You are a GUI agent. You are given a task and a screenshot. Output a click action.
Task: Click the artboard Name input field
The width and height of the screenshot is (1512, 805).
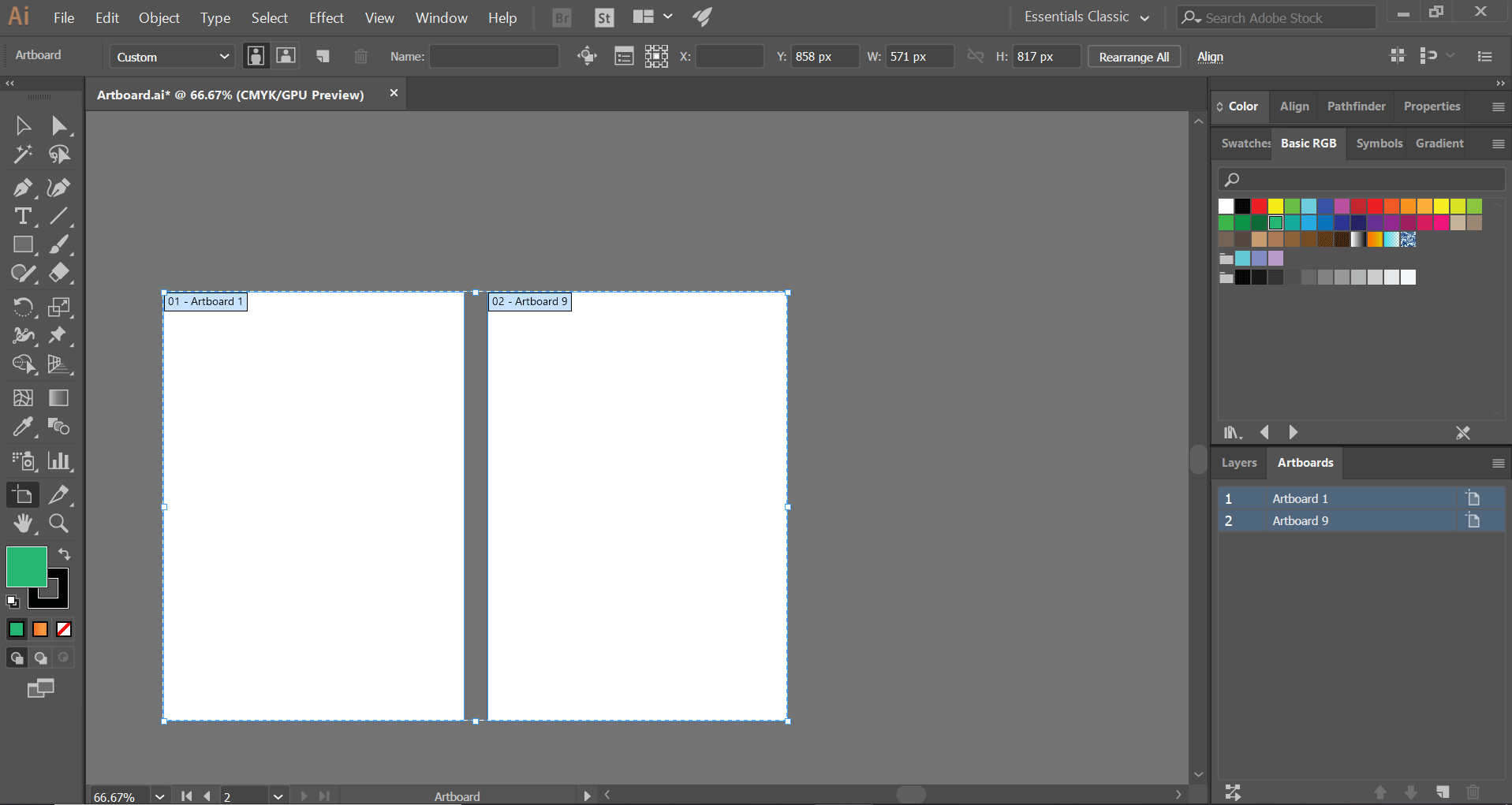495,57
